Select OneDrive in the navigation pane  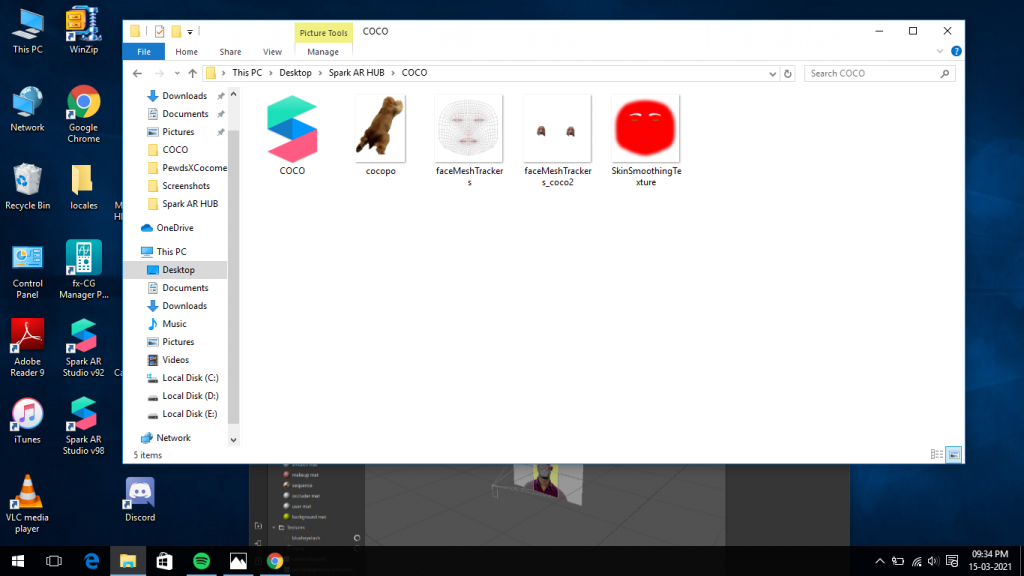point(174,228)
